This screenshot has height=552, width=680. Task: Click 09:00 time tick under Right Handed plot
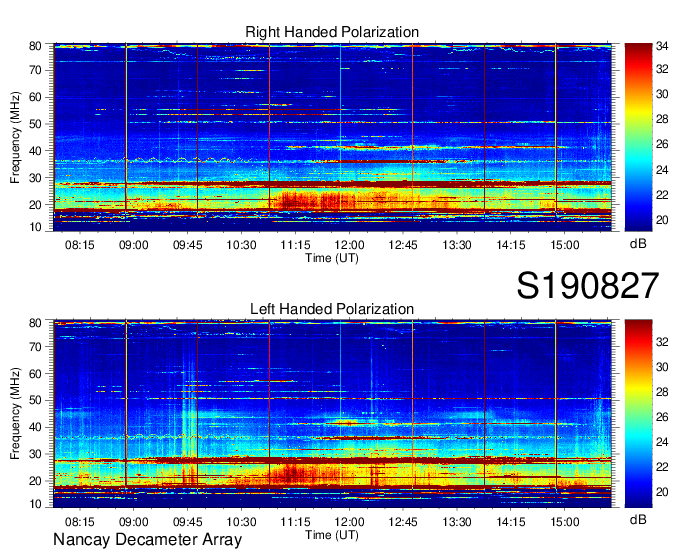pos(134,245)
